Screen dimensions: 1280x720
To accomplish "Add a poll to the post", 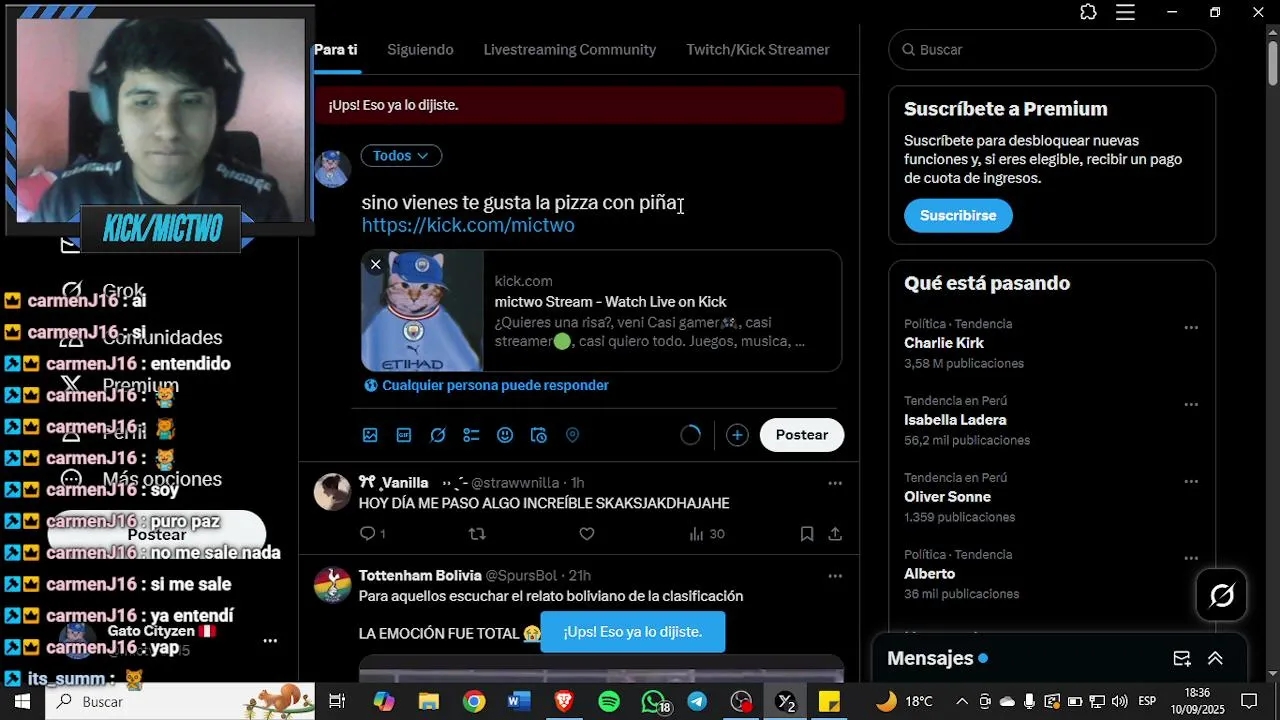I will point(471,435).
